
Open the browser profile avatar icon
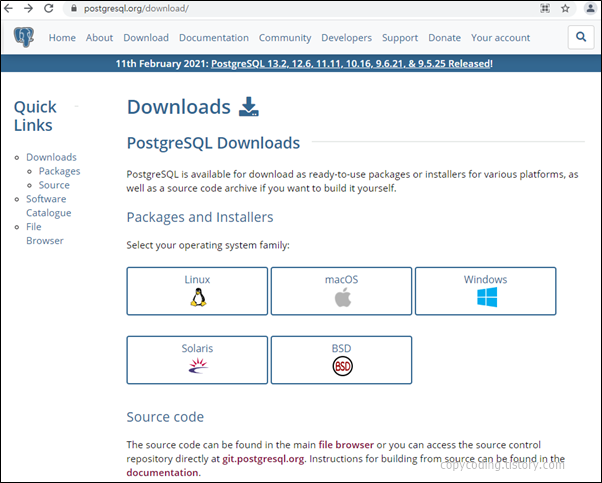[590, 8]
